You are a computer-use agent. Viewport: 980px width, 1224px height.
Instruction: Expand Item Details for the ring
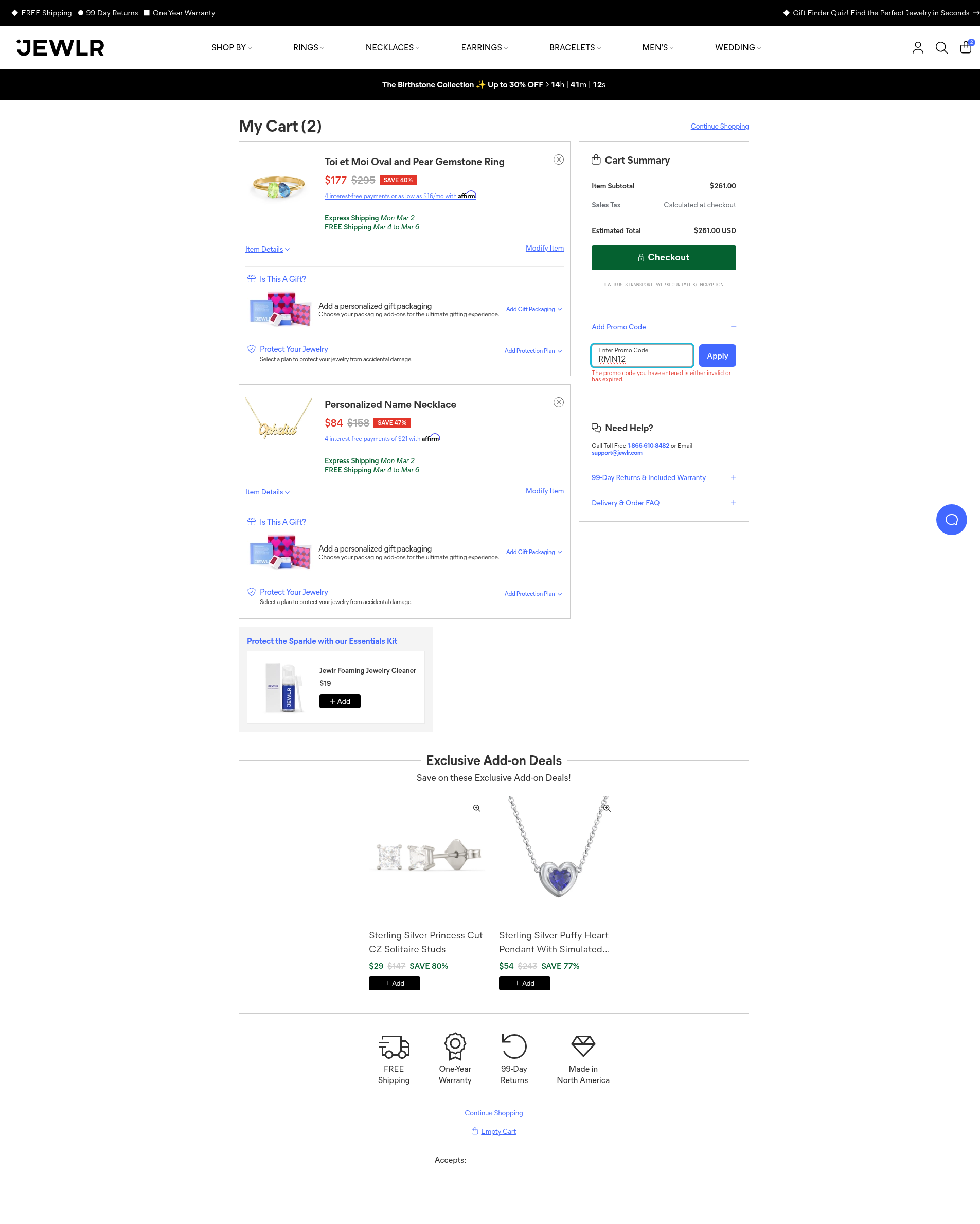click(x=268, y=249)
